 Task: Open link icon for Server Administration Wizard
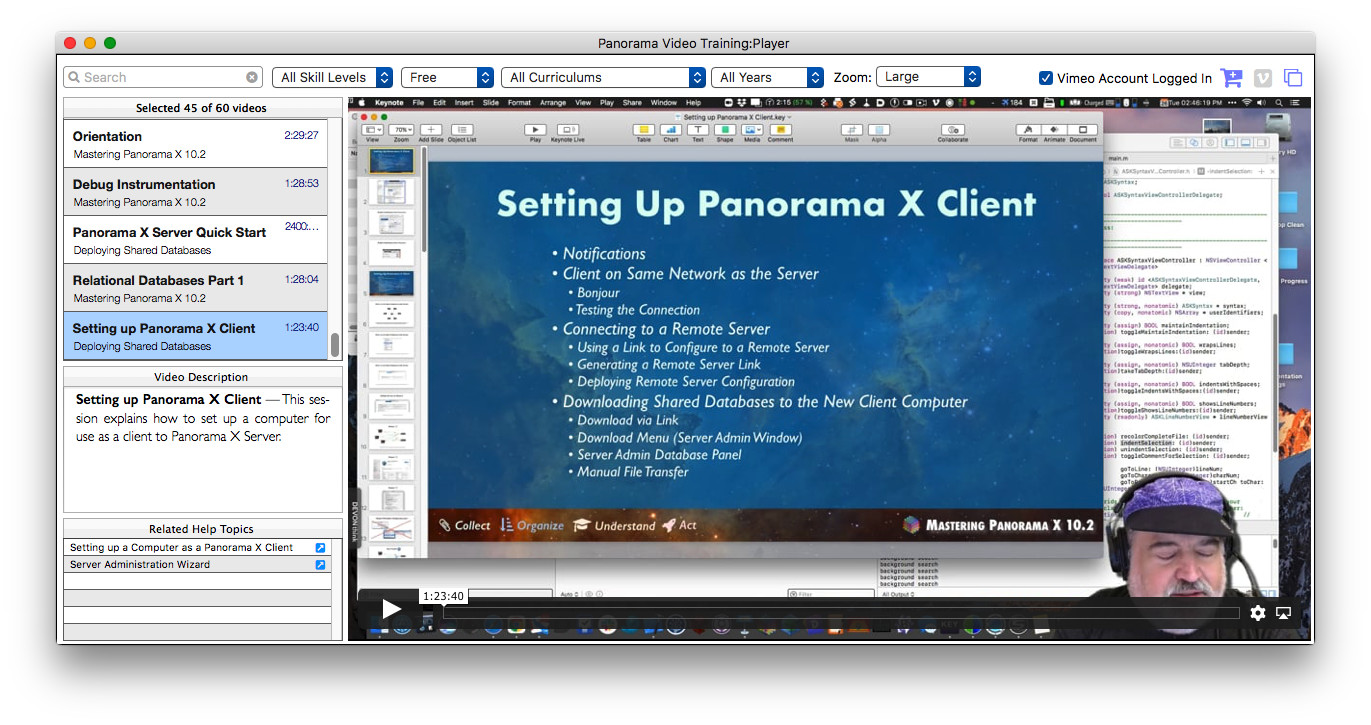(320, 565)
